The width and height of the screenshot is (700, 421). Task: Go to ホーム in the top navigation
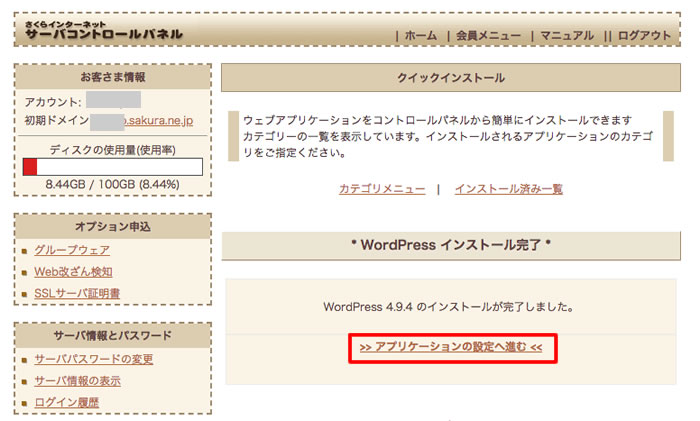(x=420, y=35)
